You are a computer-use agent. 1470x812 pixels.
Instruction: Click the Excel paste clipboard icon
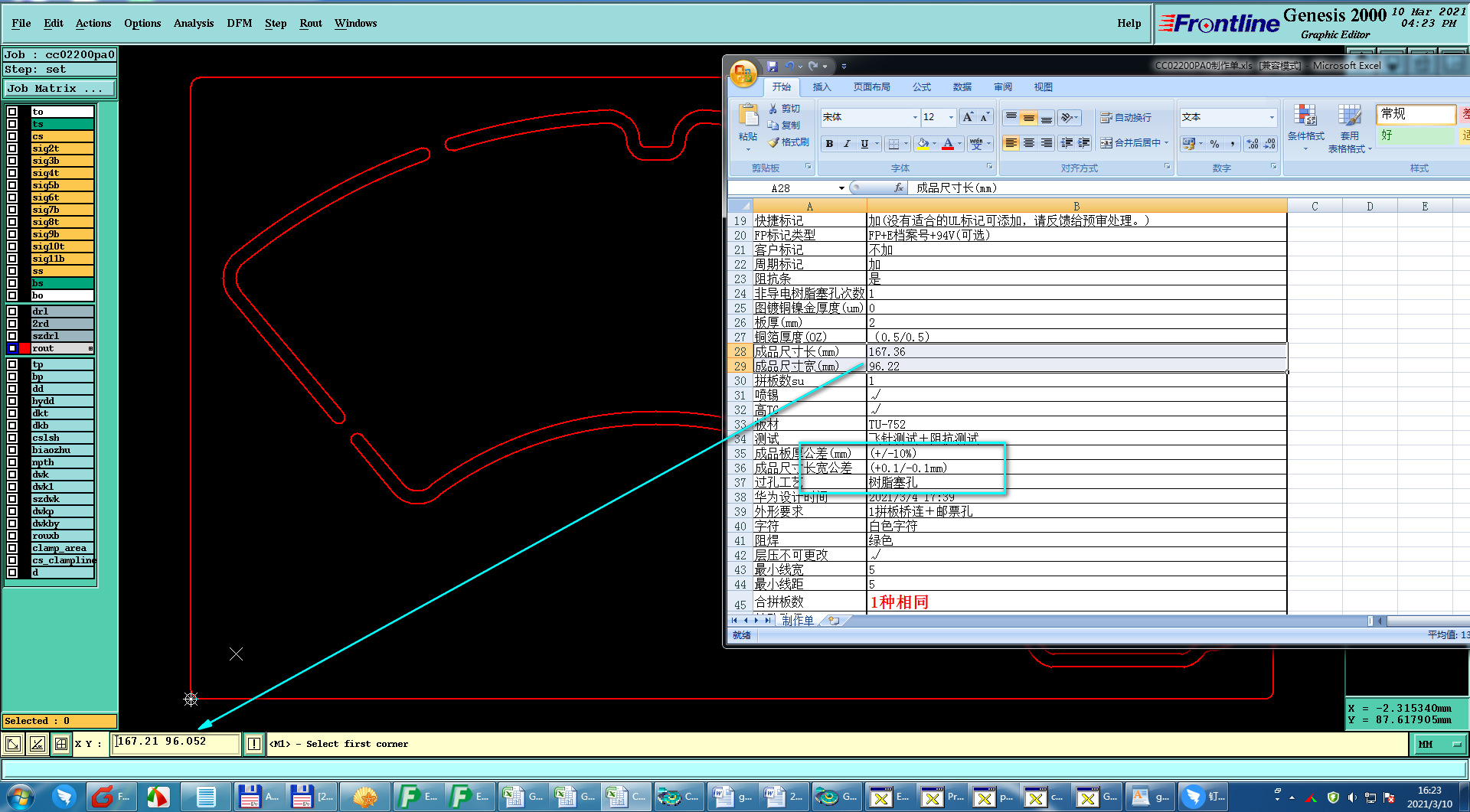tap(748, 115)
